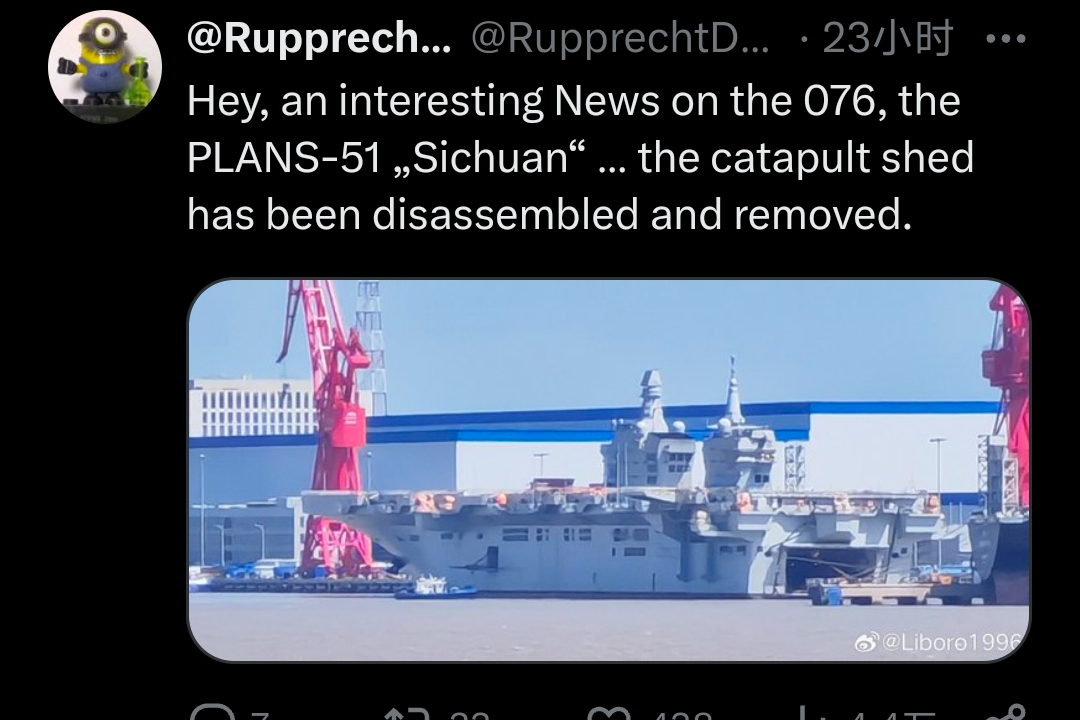Open the tweet text about the catapult shed

tap(580, 157)
